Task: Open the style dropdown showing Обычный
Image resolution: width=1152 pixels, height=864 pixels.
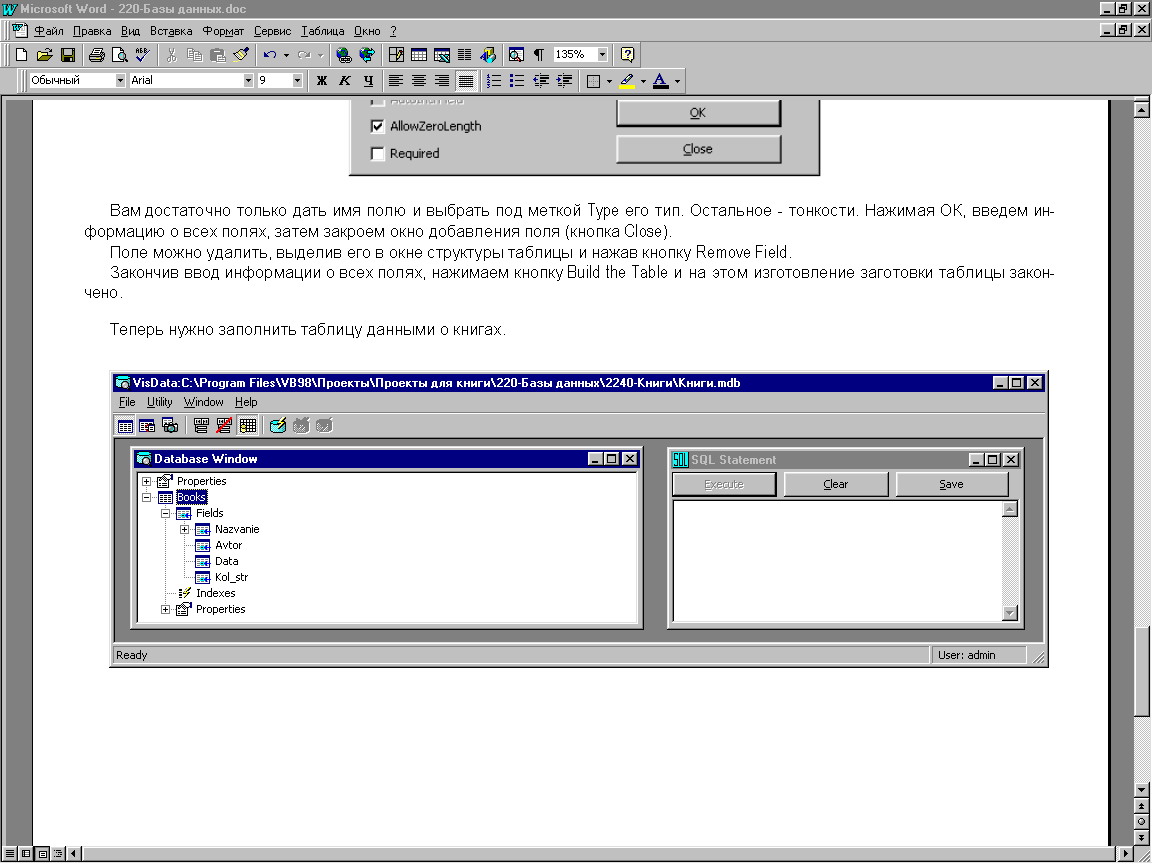Action: [x=120, y=81]
